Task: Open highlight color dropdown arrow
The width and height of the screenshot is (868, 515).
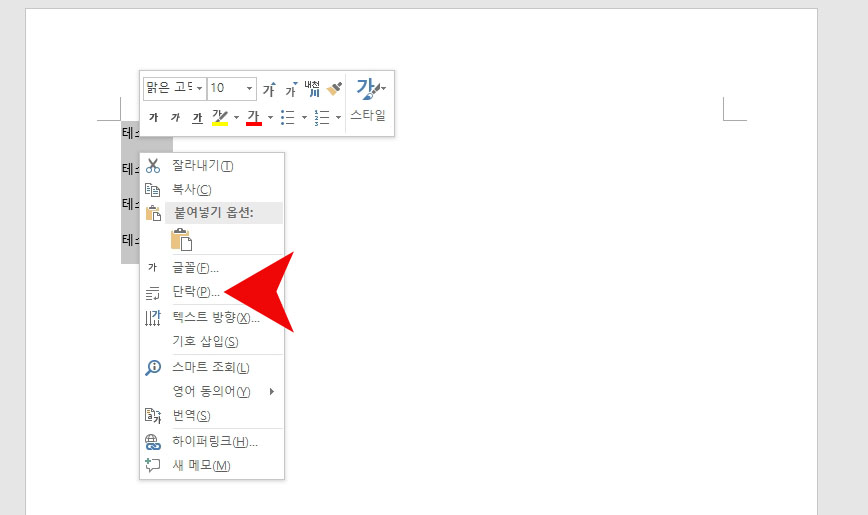Action: [236, 117]
